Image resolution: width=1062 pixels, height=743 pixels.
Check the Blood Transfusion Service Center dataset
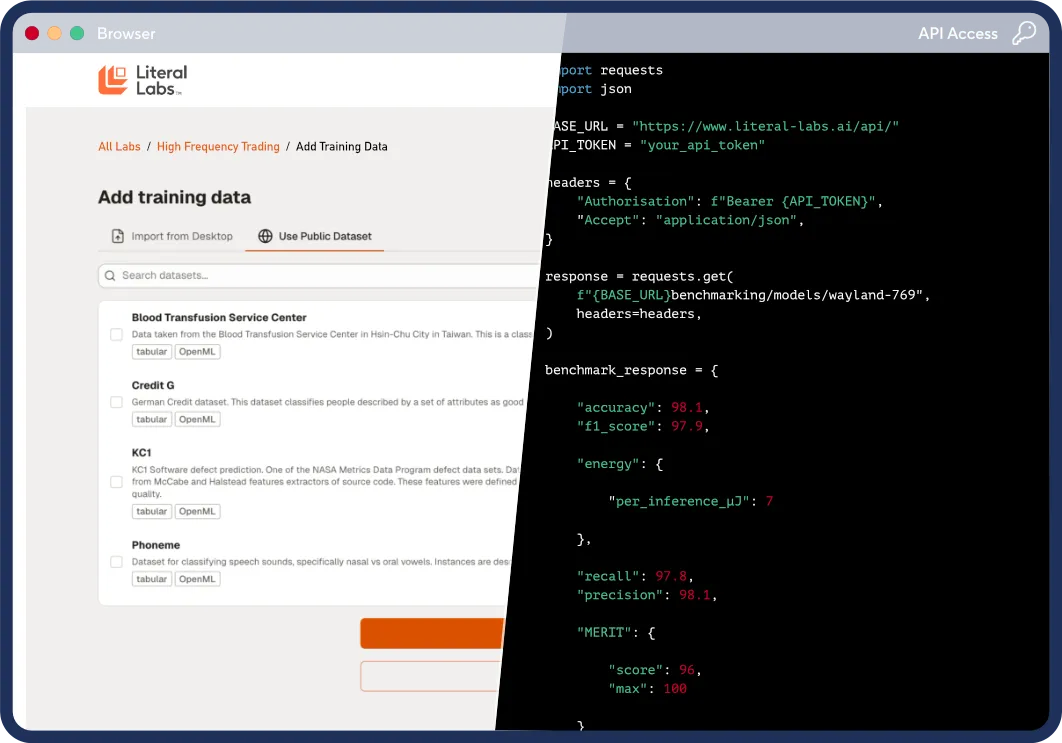click(116, 334)
